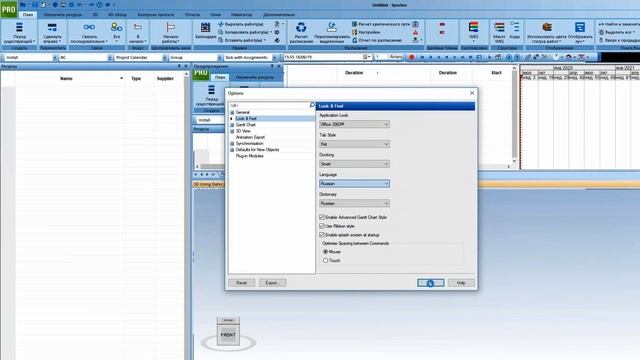Switch to the Дополнительно ribbon tab
The width and height of the screenshot is (640, 360).
279,15
